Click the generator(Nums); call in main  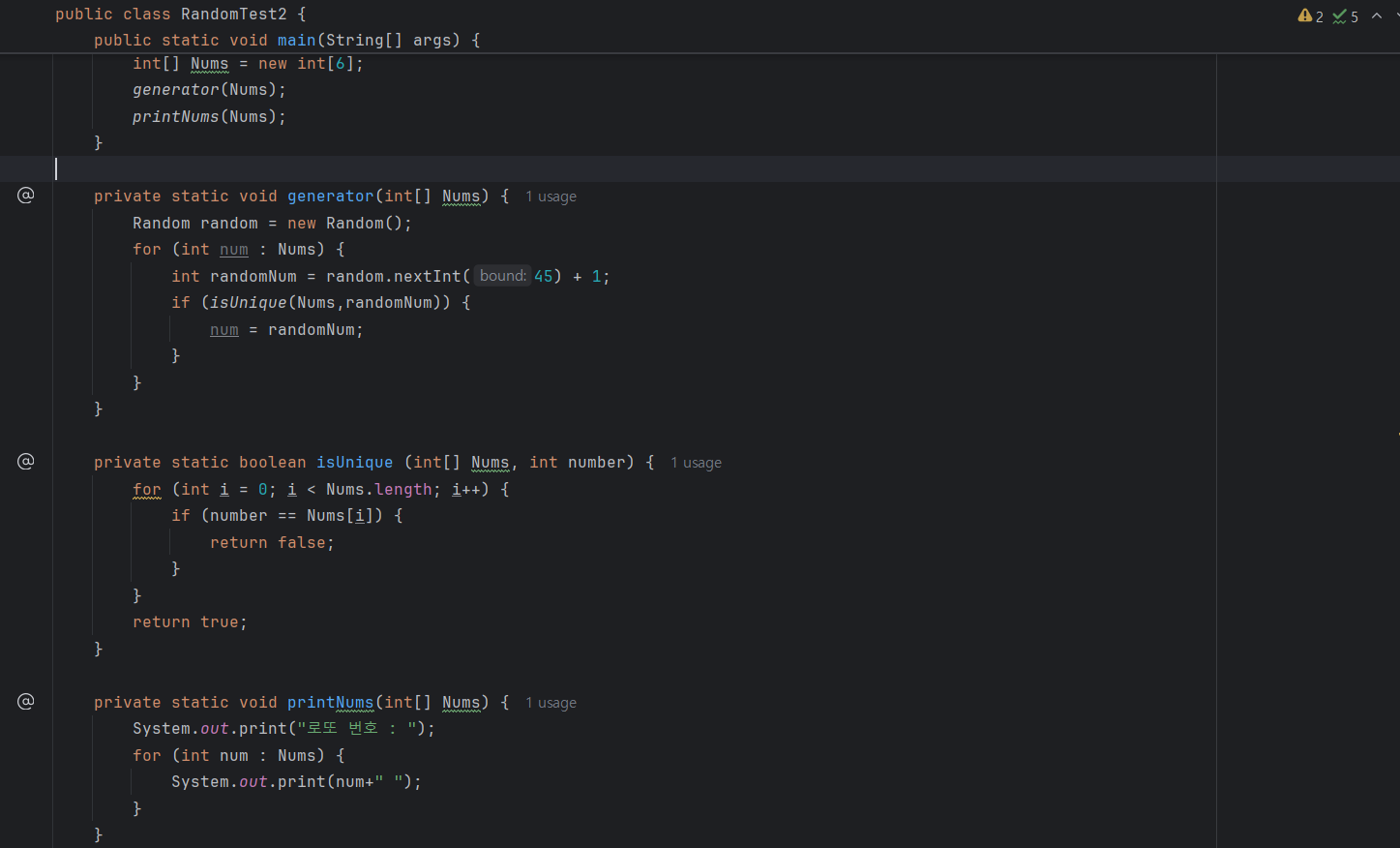tap(209, 90)
